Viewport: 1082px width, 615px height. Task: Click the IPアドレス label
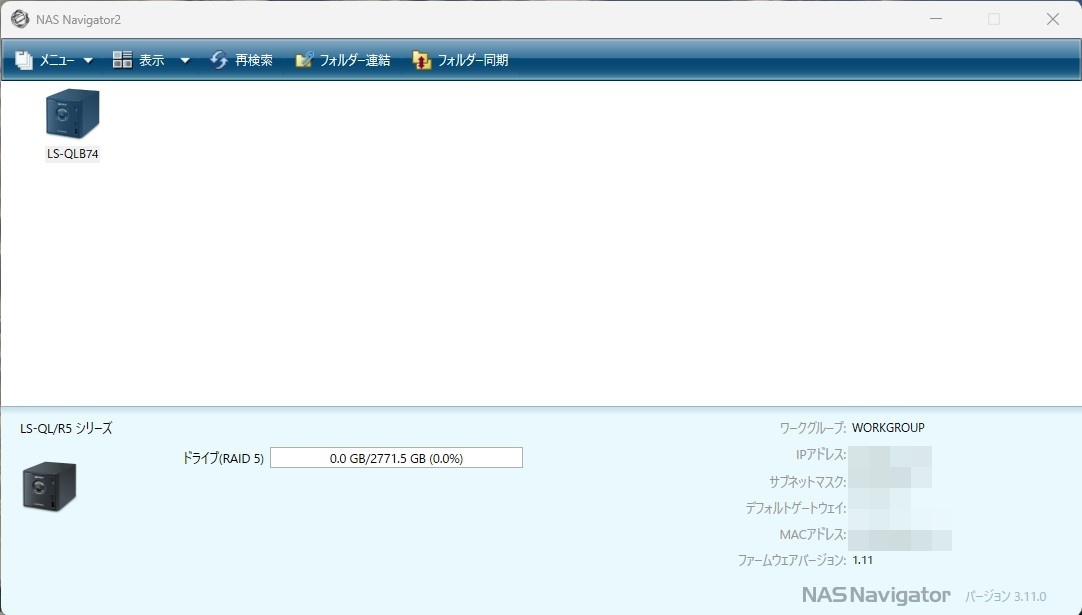(820, 455)
